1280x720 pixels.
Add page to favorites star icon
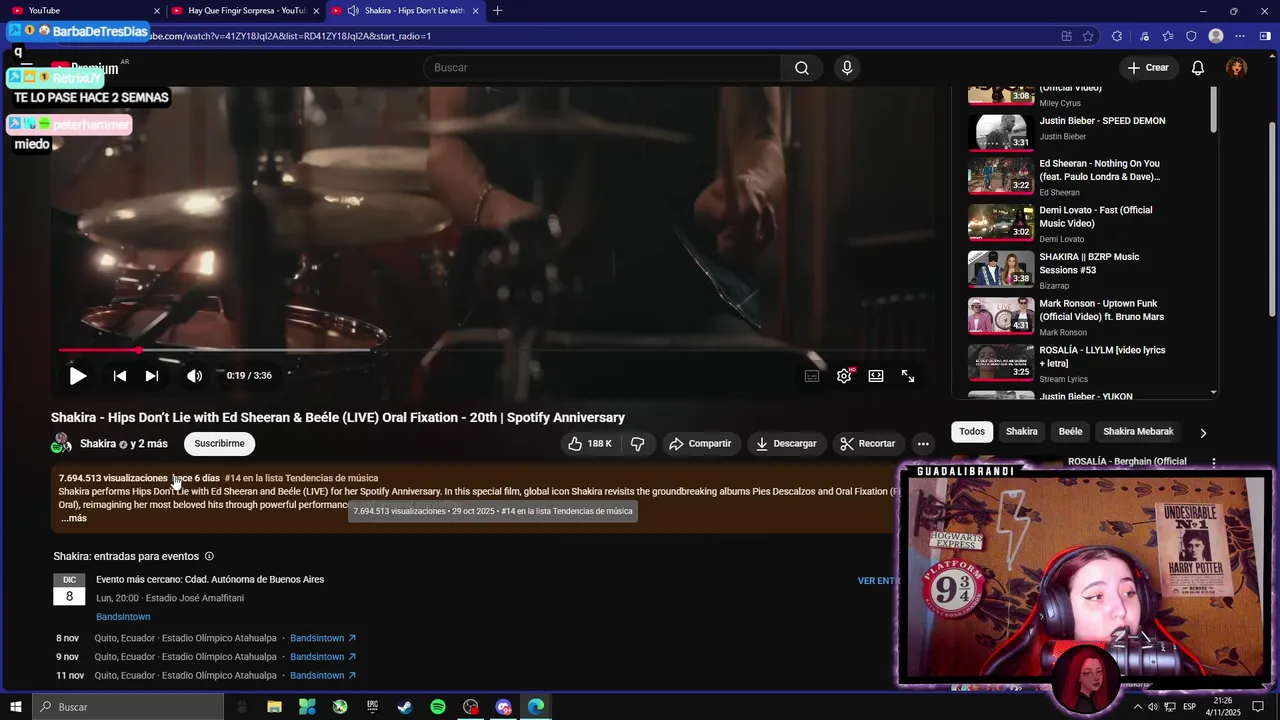pos(1088,36)
